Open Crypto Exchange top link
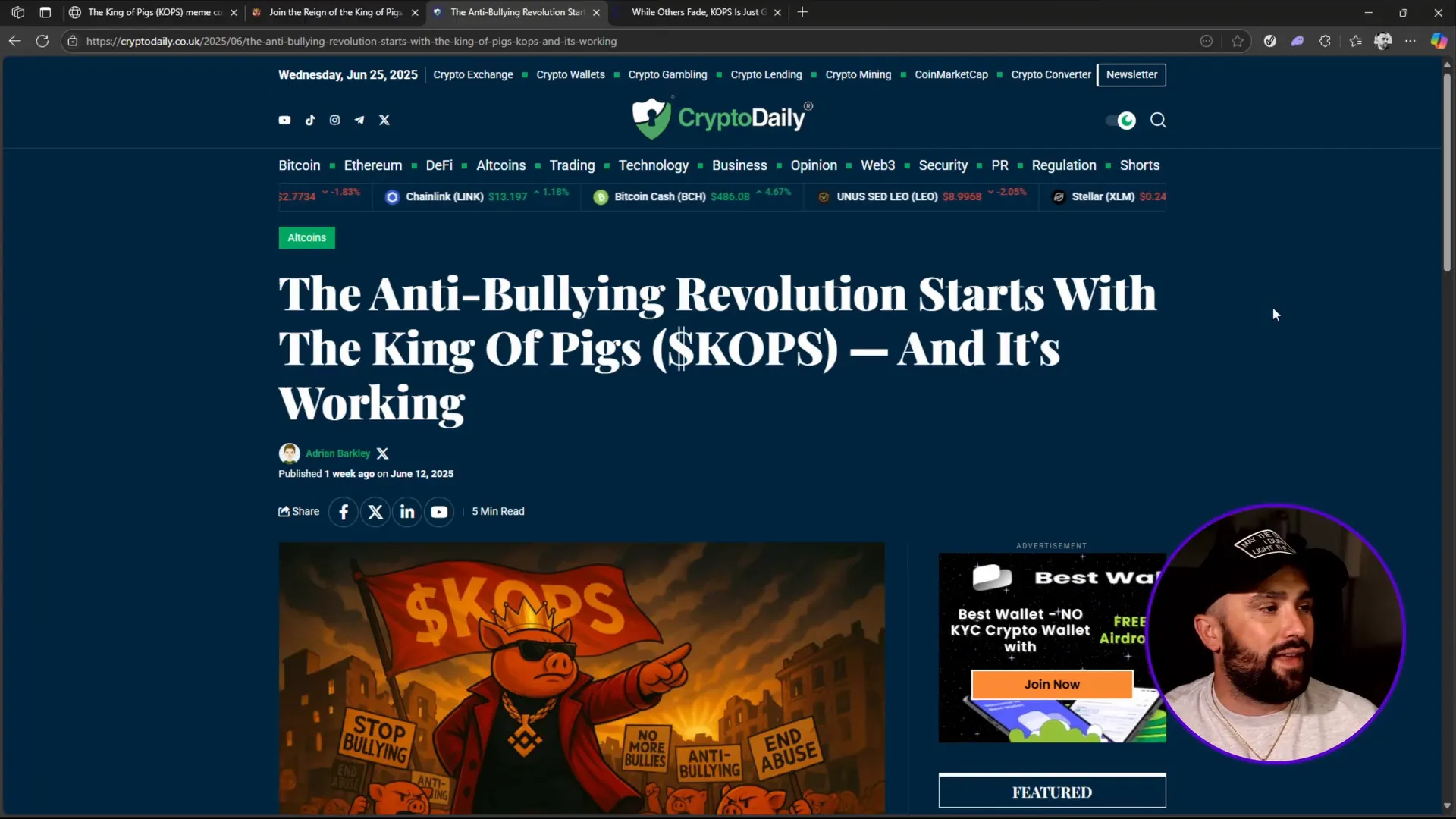The height and width of the screenshot is (819, 1456). 473,74
